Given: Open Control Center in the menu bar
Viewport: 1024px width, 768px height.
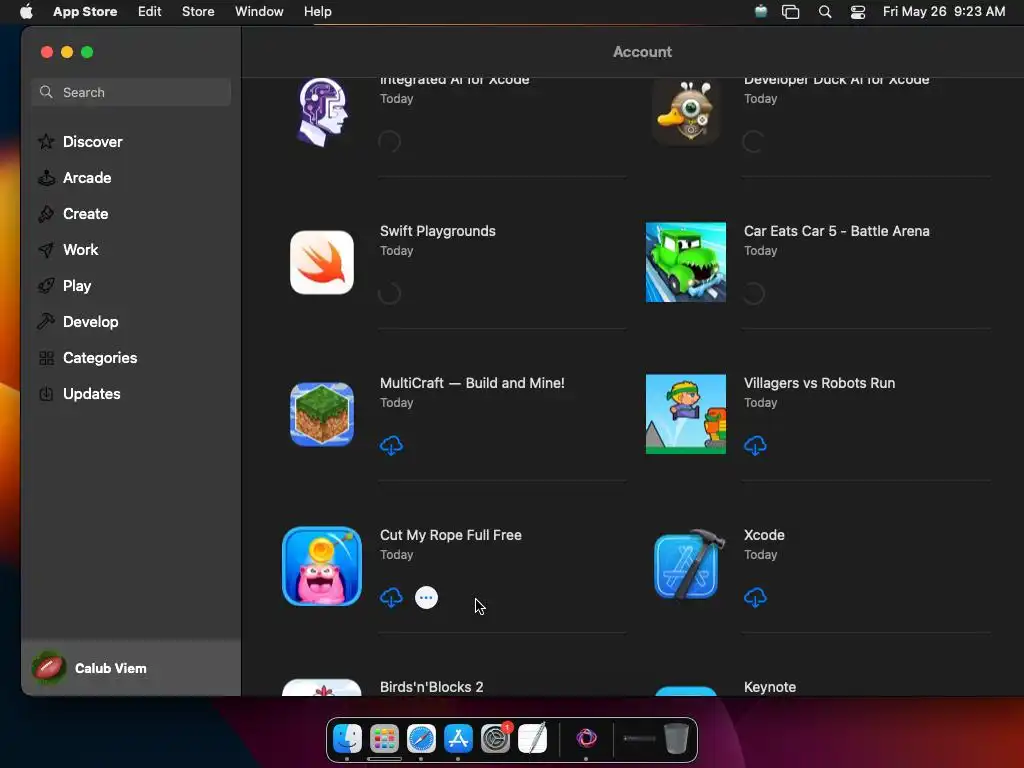Looking at the screenshot, I should tap(857, 12).
